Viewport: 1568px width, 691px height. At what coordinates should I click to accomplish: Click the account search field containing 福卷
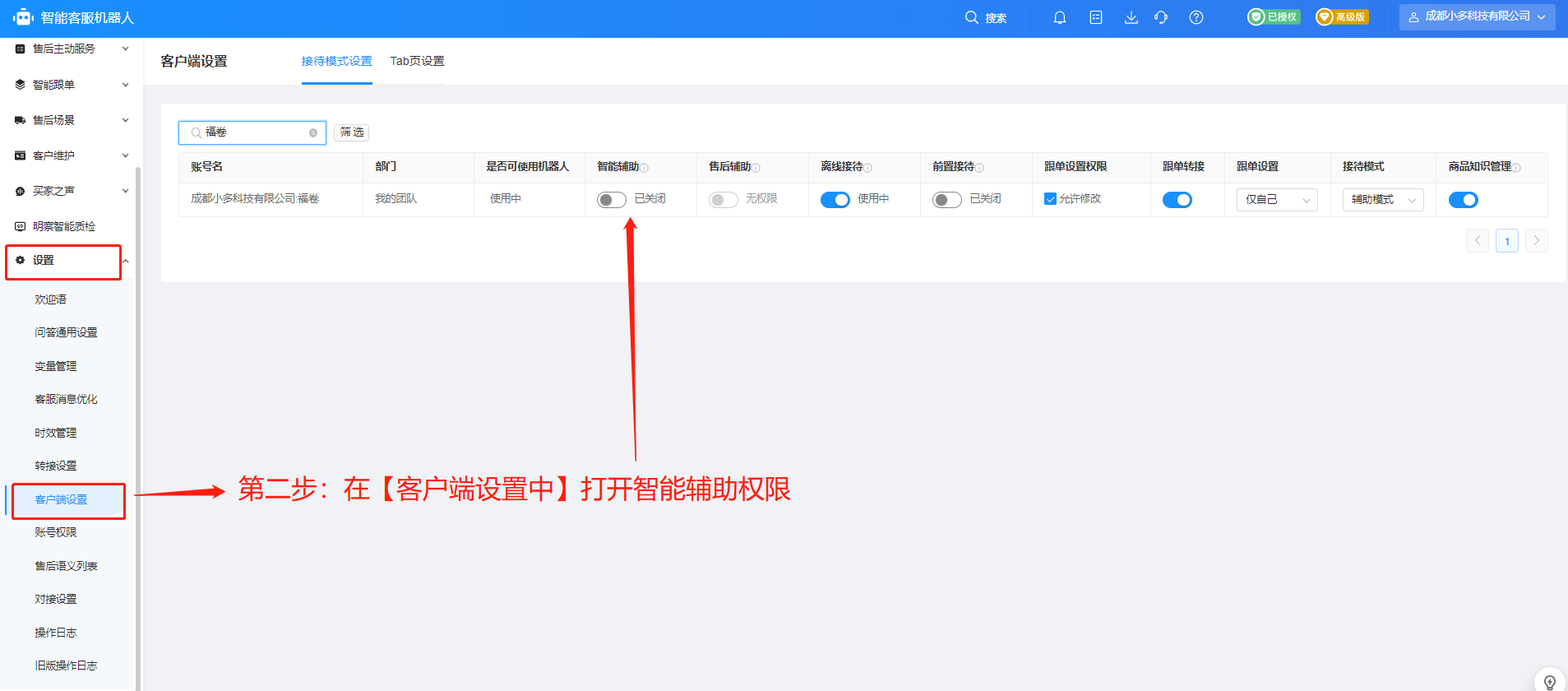(252, 132)
